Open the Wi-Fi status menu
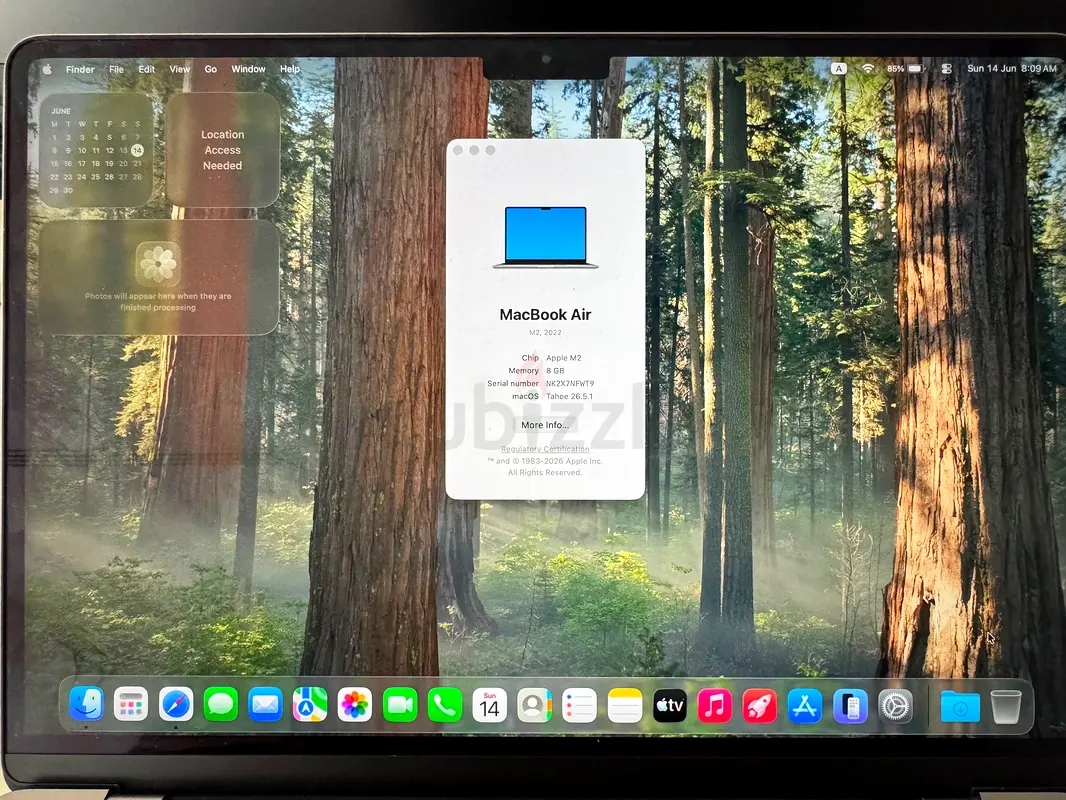1066x800 pixels. click(867, 69)
